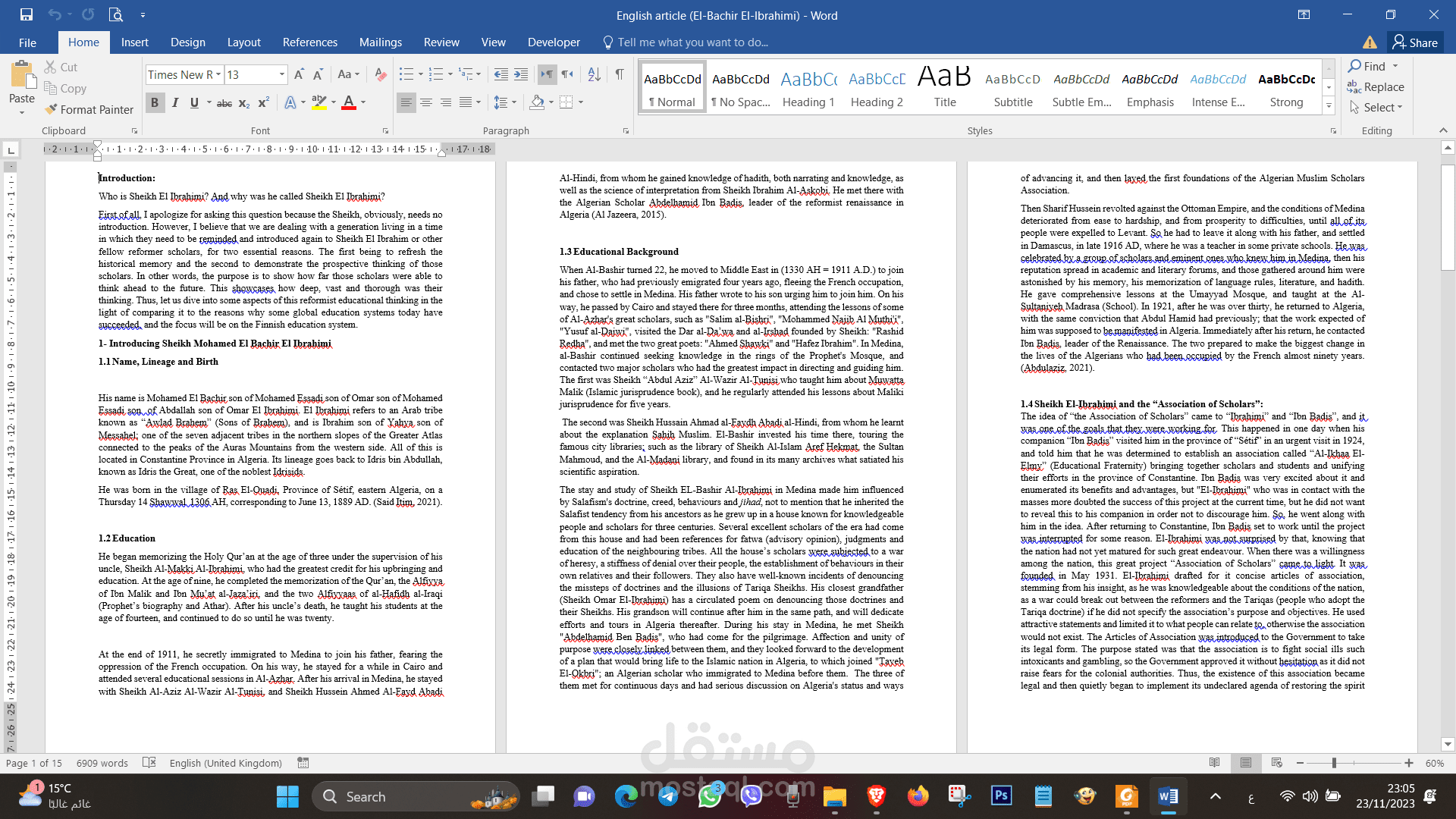The height and width of the screenshot is (819, 1456).
Task: Click the macro recording icon in status bar
Action: click(x=303, y=763)
